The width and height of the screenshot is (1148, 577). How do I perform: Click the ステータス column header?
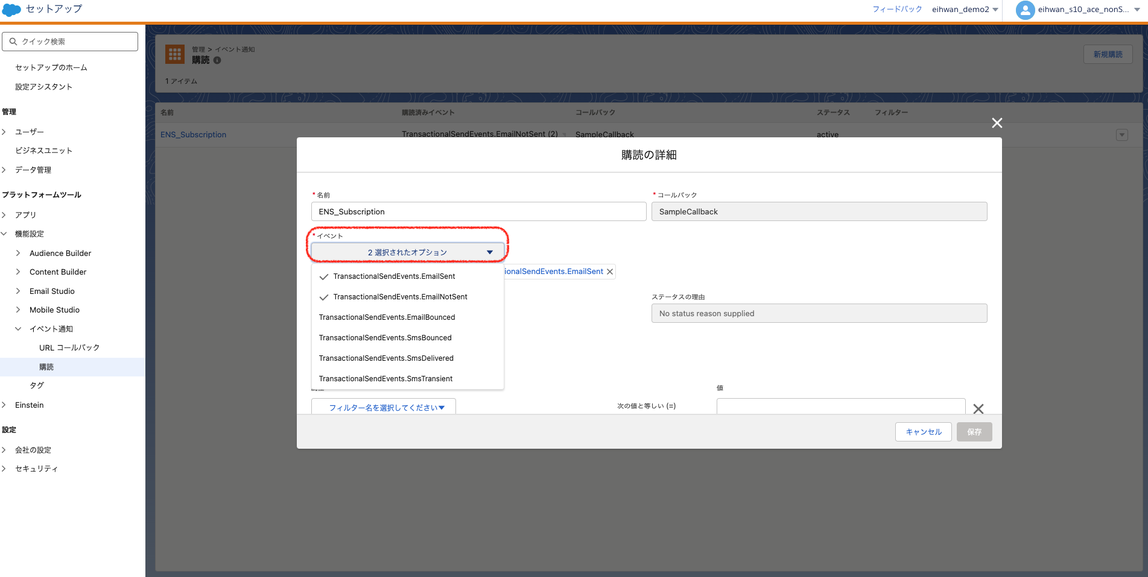pyautogui.click(x=833, y=113)
